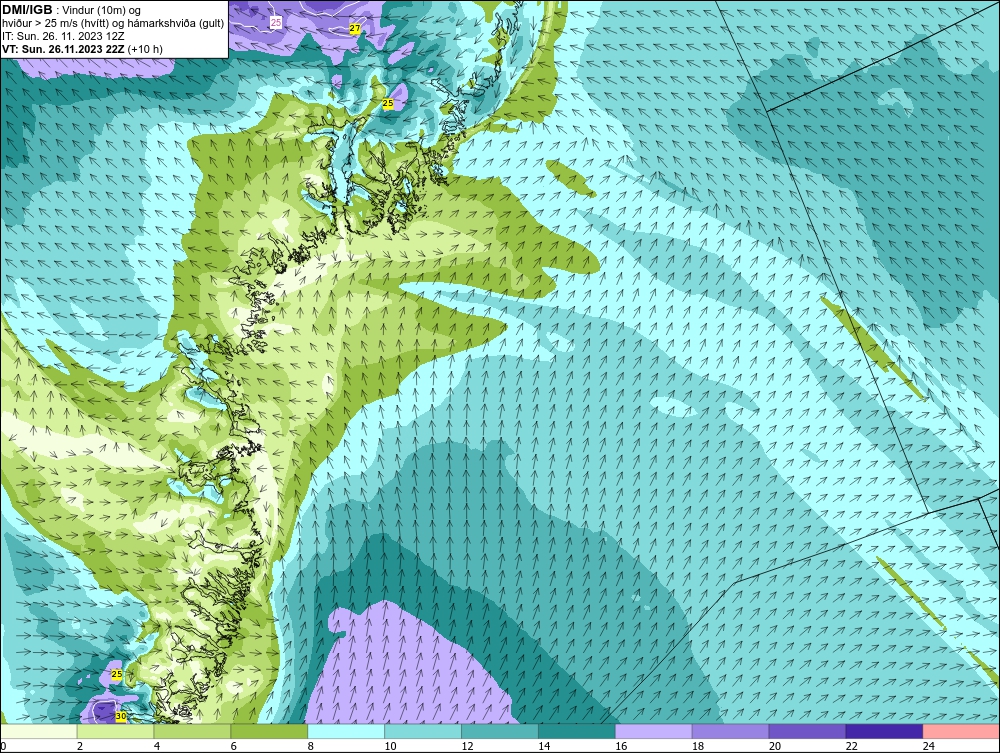
Task: Click the legend scale number 16
Action: coord(621,746)
